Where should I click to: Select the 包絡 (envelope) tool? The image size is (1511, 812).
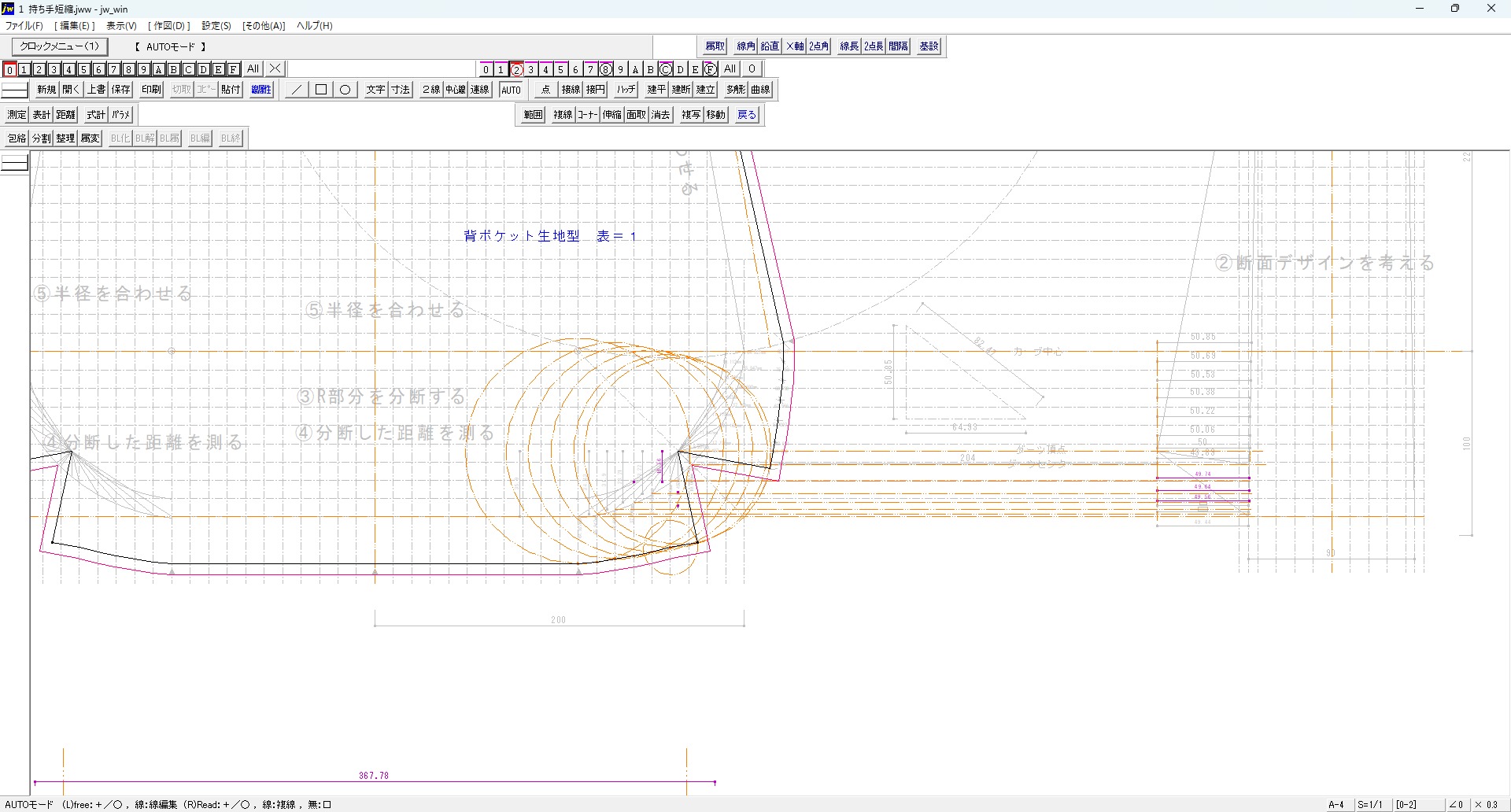(x=17, y=138)
